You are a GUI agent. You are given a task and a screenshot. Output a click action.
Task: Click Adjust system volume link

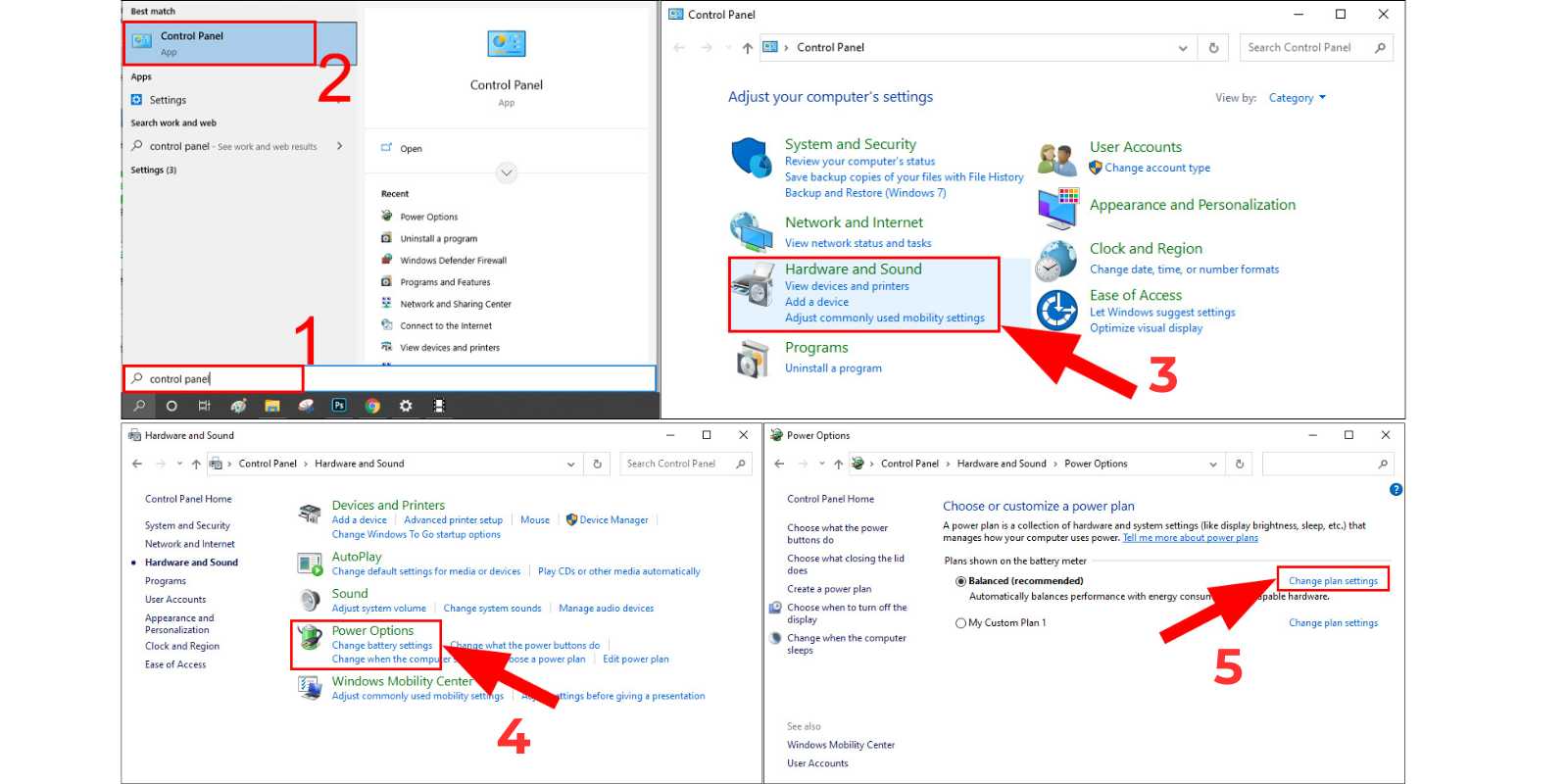click(379, 609)
